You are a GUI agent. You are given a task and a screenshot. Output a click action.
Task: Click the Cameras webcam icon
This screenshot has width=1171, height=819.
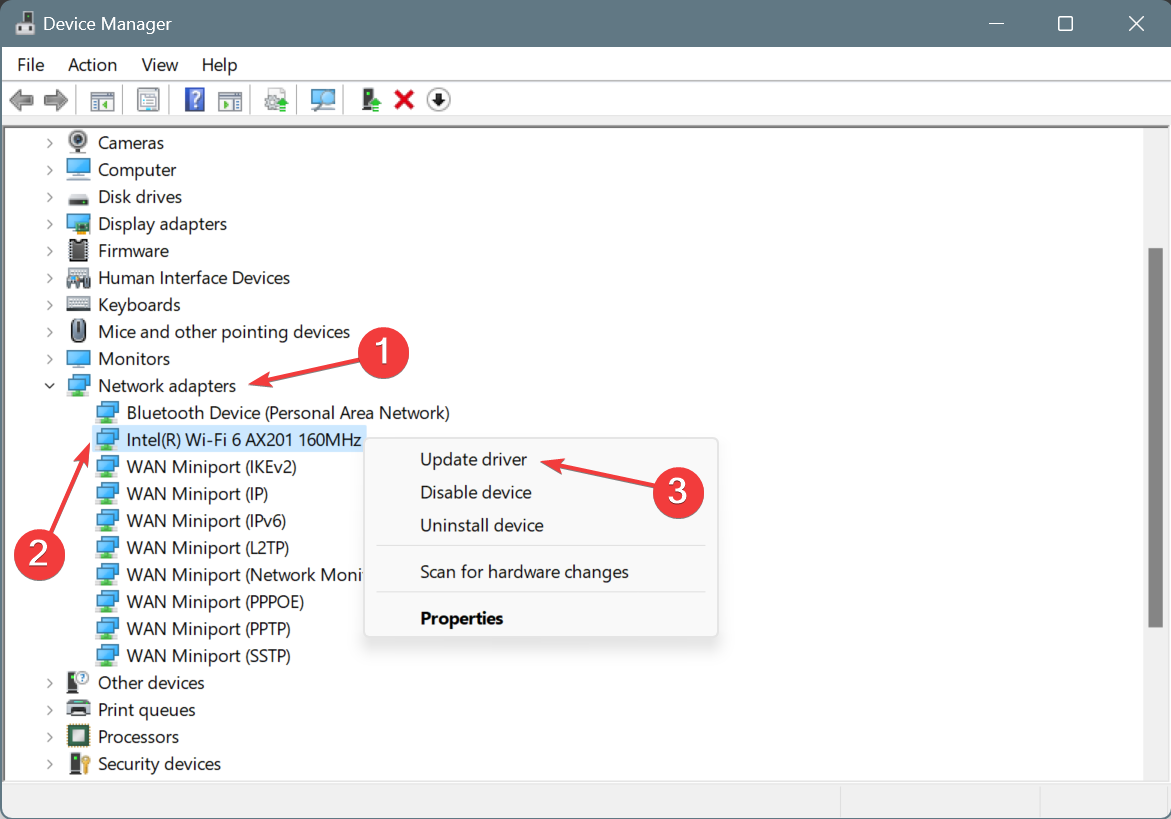click(x=78, y=142)
